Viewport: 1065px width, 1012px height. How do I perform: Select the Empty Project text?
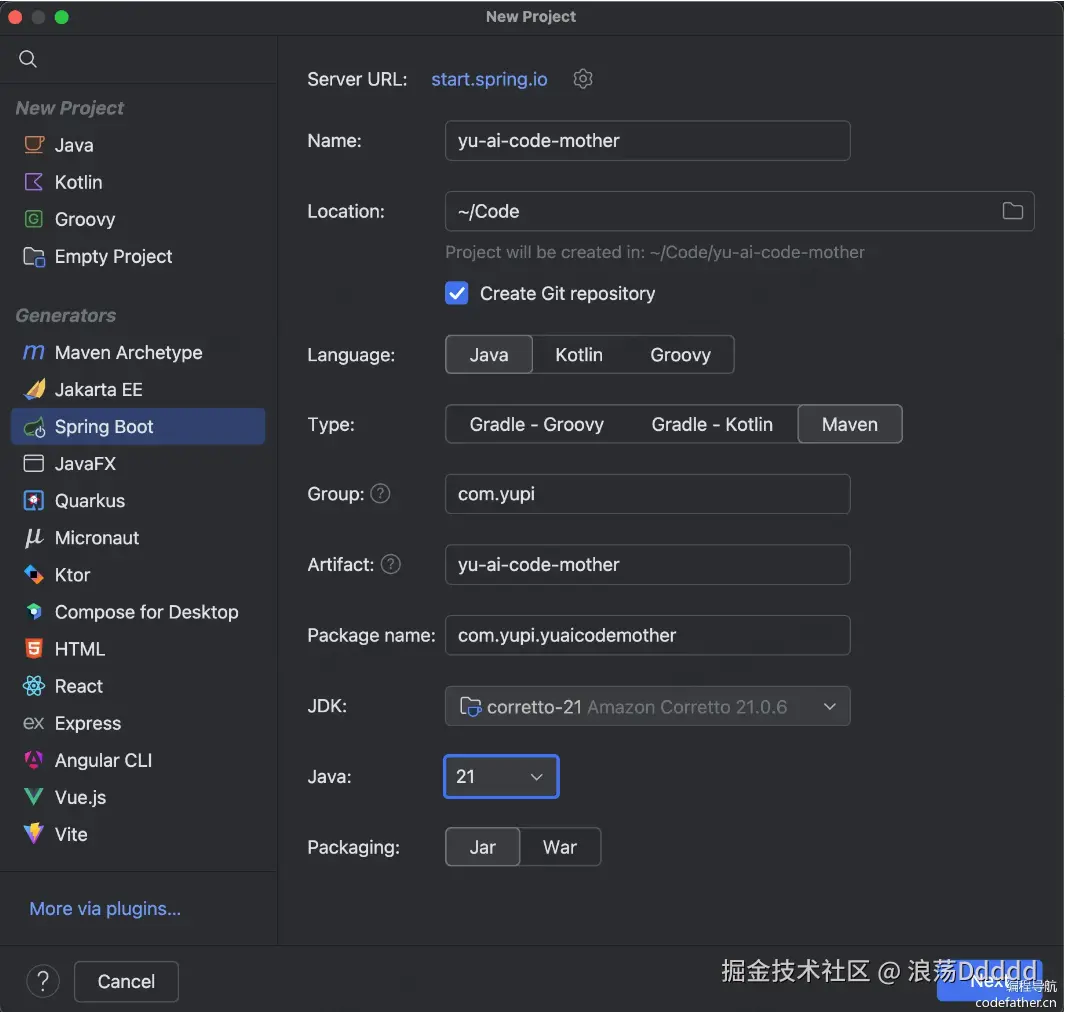tap(113, 256)
